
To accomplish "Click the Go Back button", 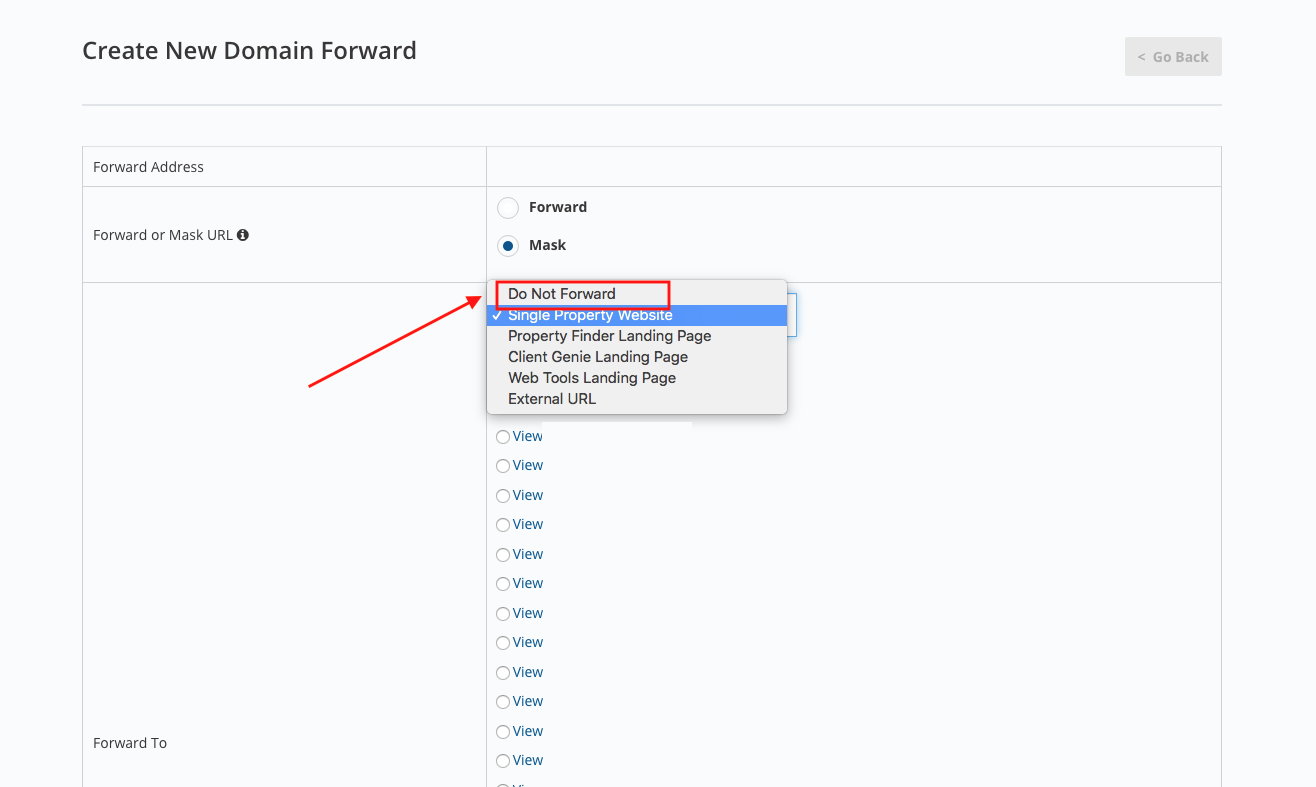I will click(x=1173, y=57).
